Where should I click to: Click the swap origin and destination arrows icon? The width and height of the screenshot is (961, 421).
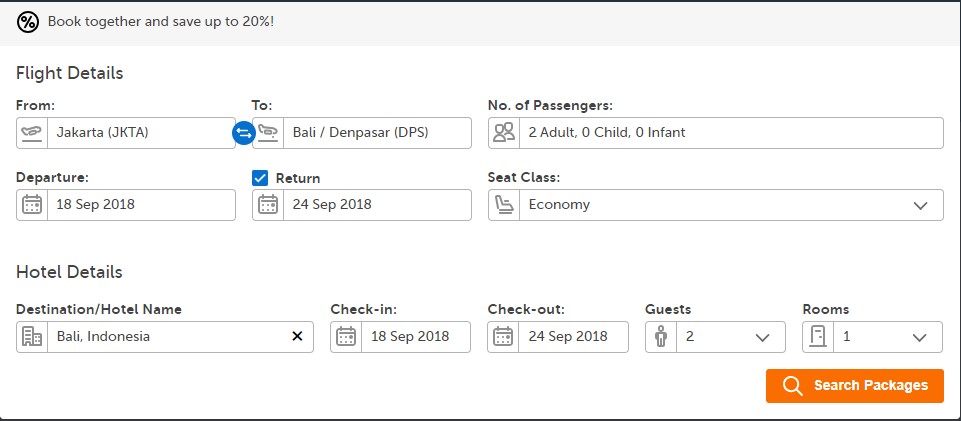243,132
